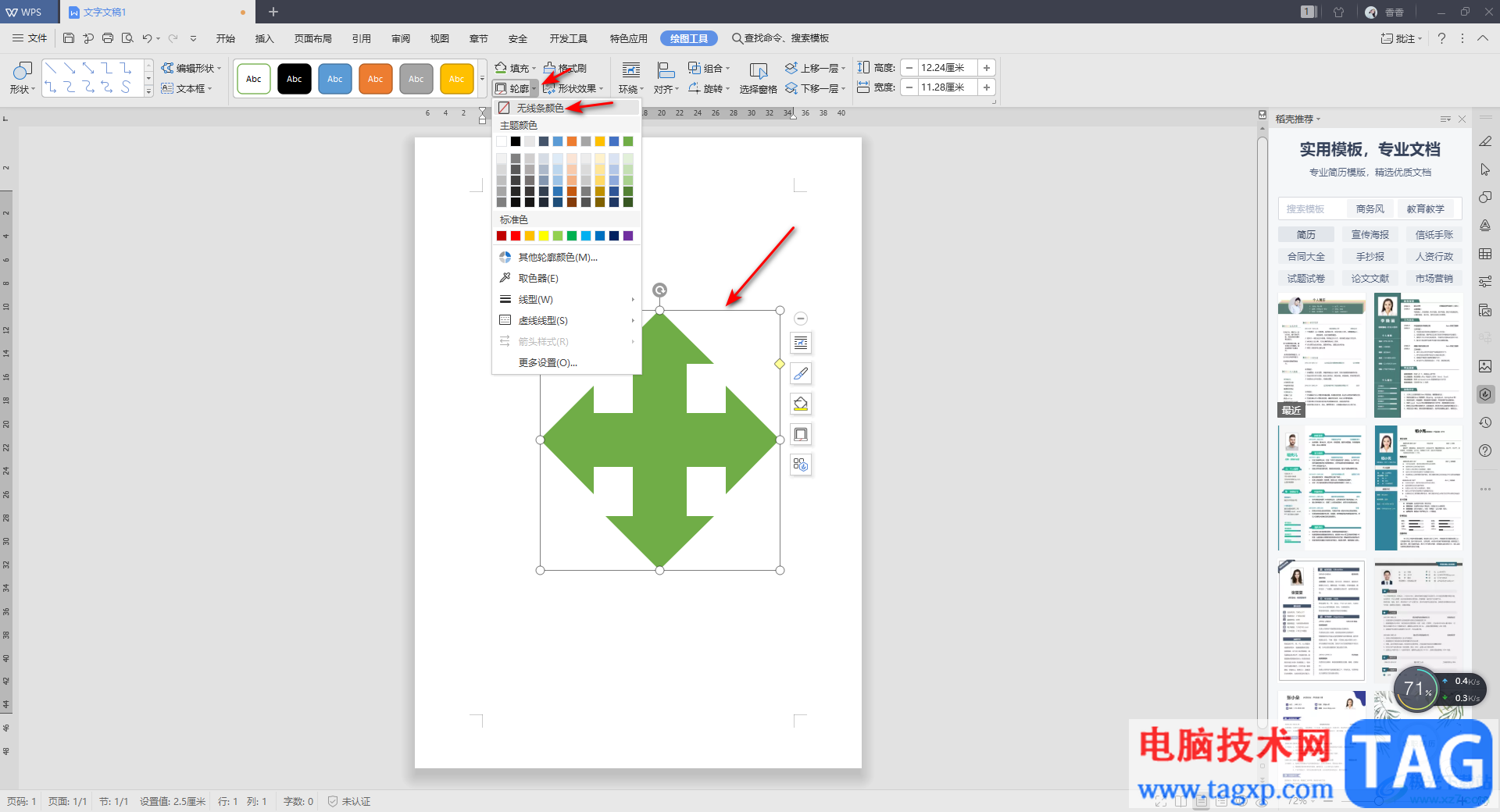
Task: Select the orange Abc shape style
Action: (376, 79)
